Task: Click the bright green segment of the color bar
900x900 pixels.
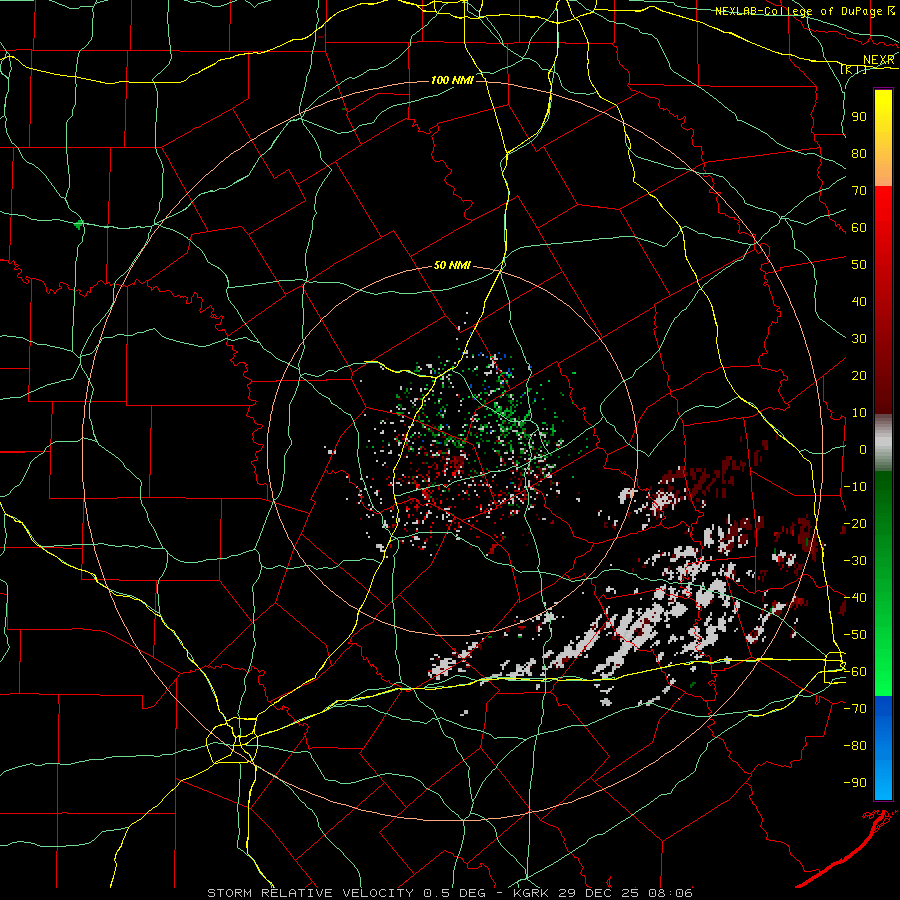Action: tap(883, 584)
